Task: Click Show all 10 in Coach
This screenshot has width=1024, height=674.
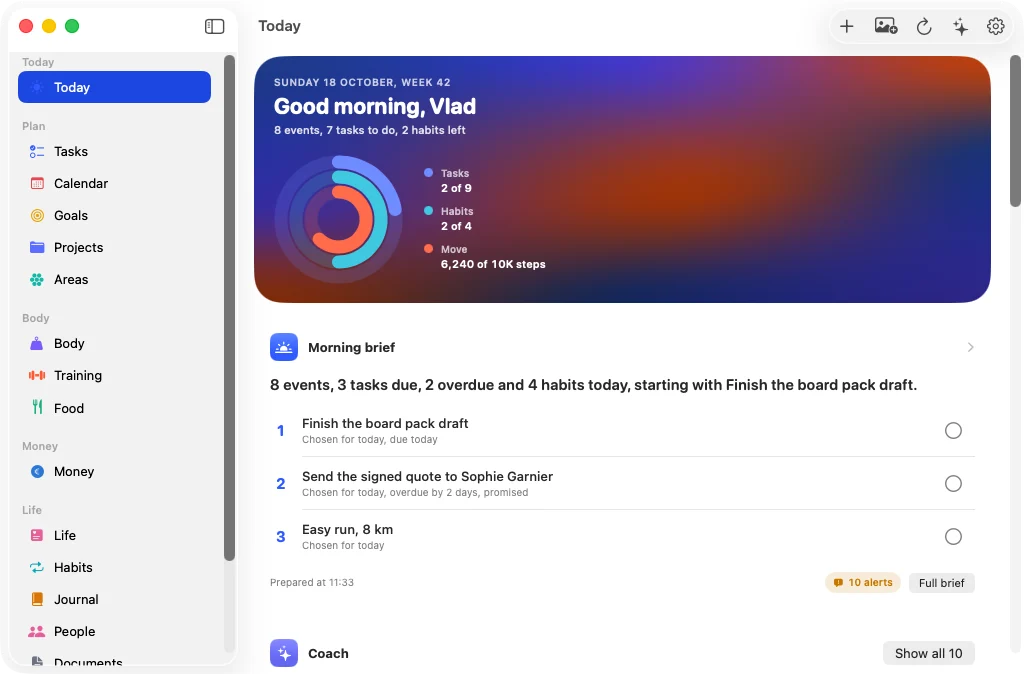Action: [x=929, y=653]
